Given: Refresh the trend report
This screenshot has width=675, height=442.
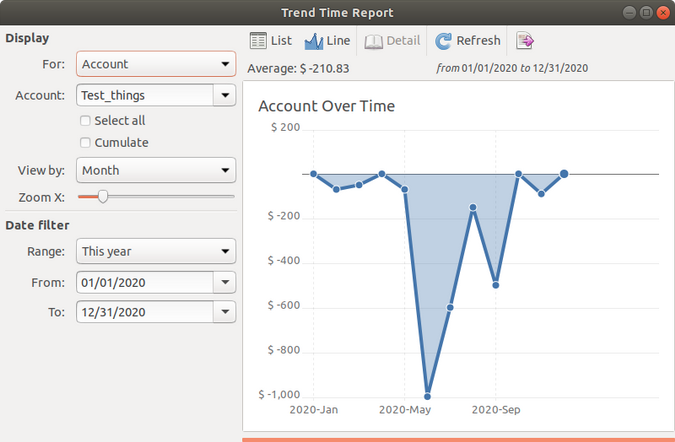Looking at the screenshot, I should pos(468,41).
